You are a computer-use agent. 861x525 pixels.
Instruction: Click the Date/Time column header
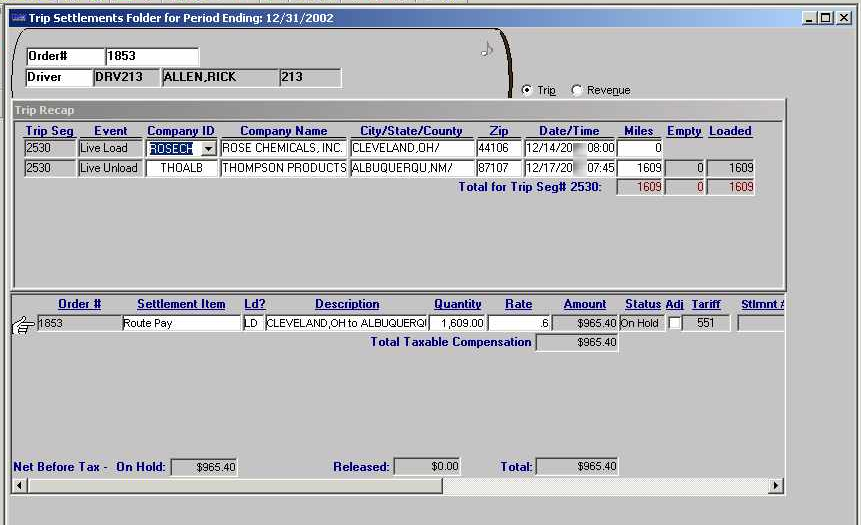[569, 131]
